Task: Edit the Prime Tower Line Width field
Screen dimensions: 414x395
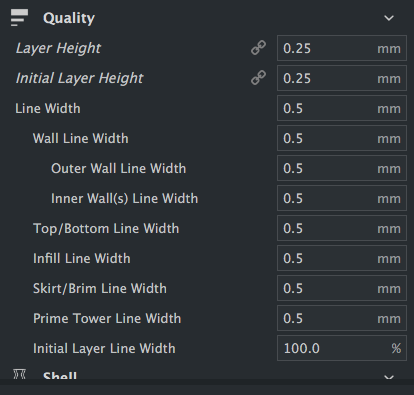Action: [342, 318]
